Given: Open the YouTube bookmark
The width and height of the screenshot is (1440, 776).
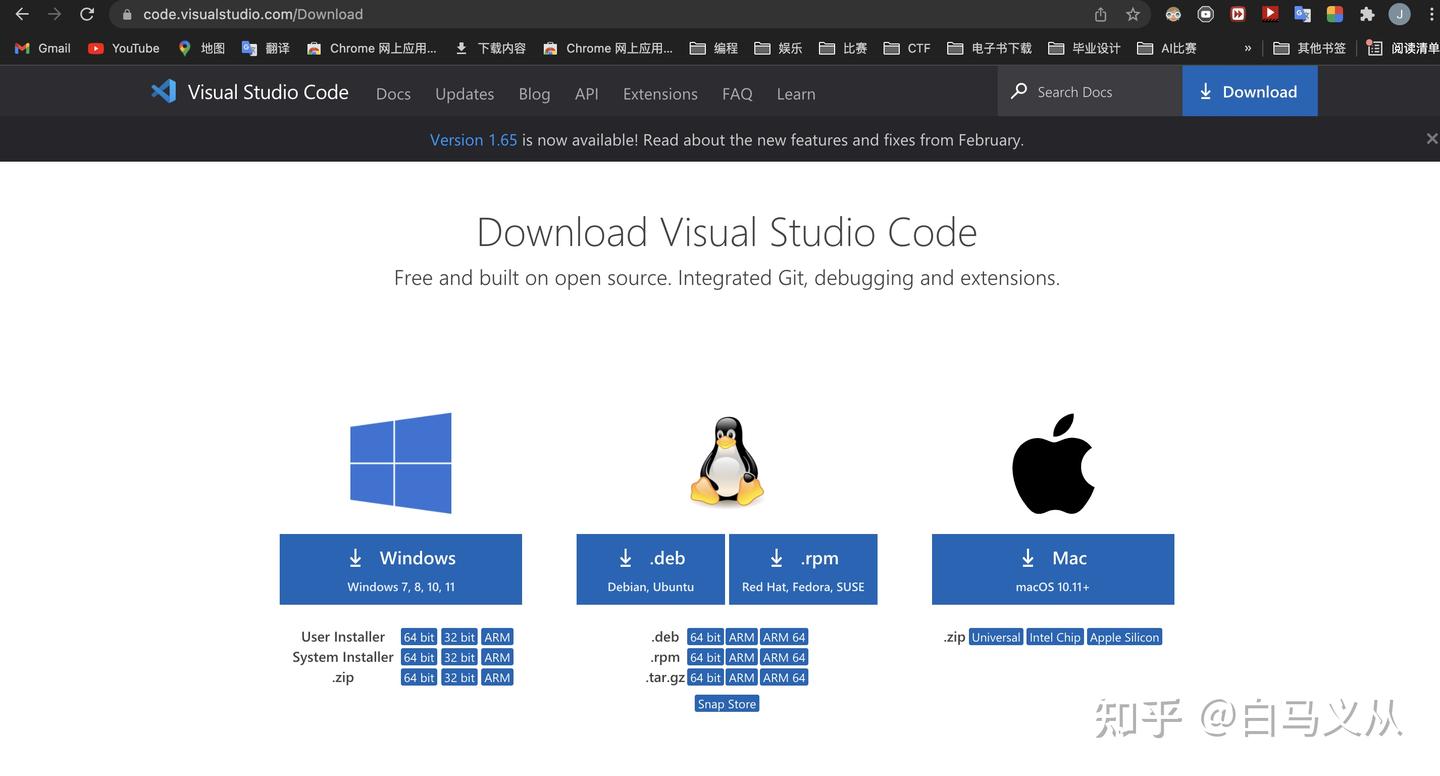Looking at the screenshot, I should [123, 47].
